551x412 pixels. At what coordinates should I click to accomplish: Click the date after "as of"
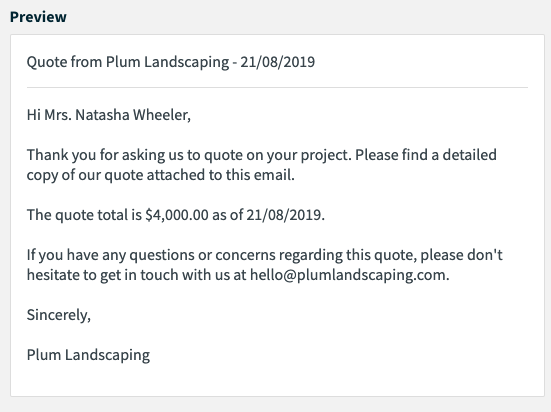[284, 215]
